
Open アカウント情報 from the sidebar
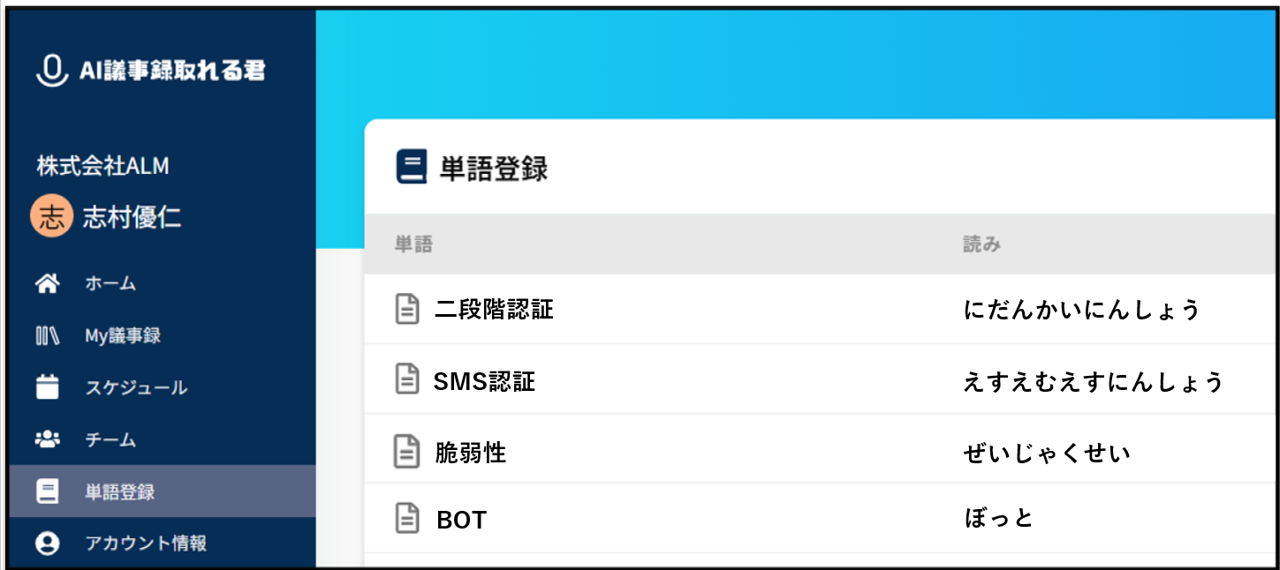[x=146, y=544]
